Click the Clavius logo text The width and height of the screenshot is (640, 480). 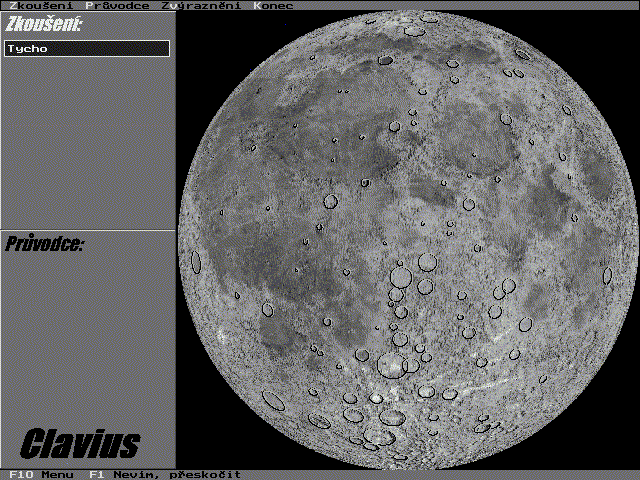pos(81,443)
